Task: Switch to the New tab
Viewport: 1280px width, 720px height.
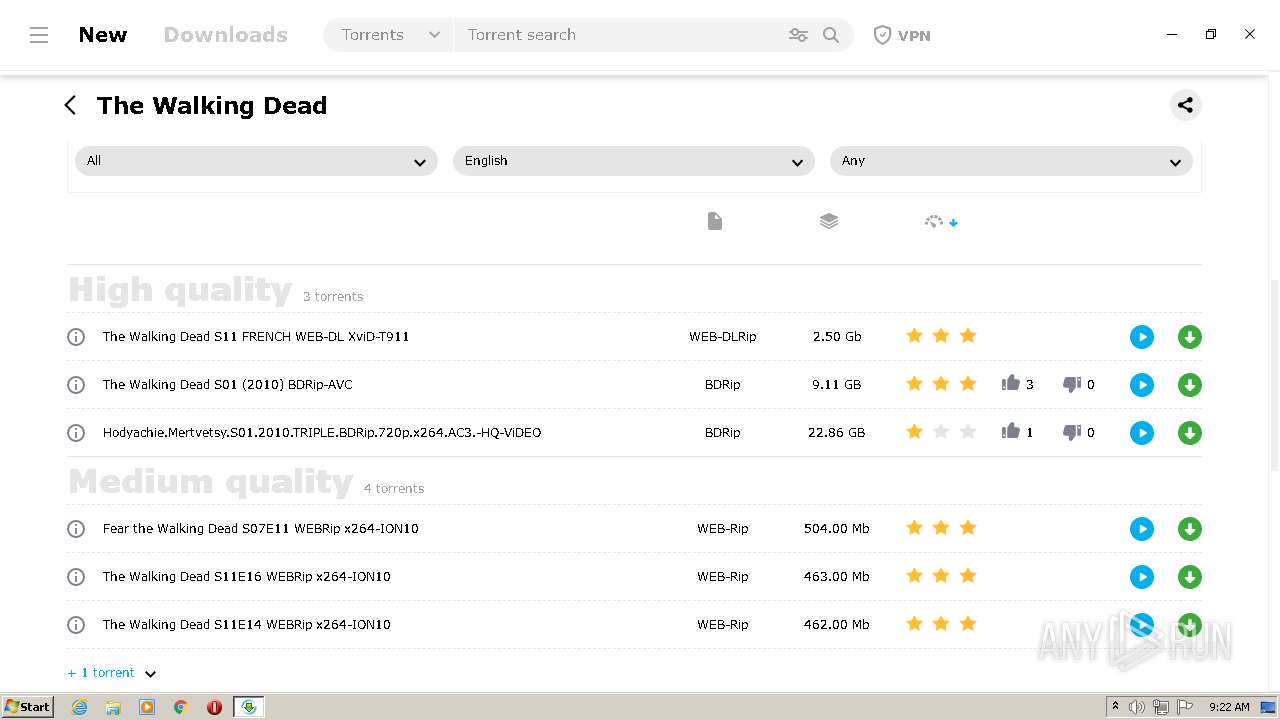Action: (103, 35)
